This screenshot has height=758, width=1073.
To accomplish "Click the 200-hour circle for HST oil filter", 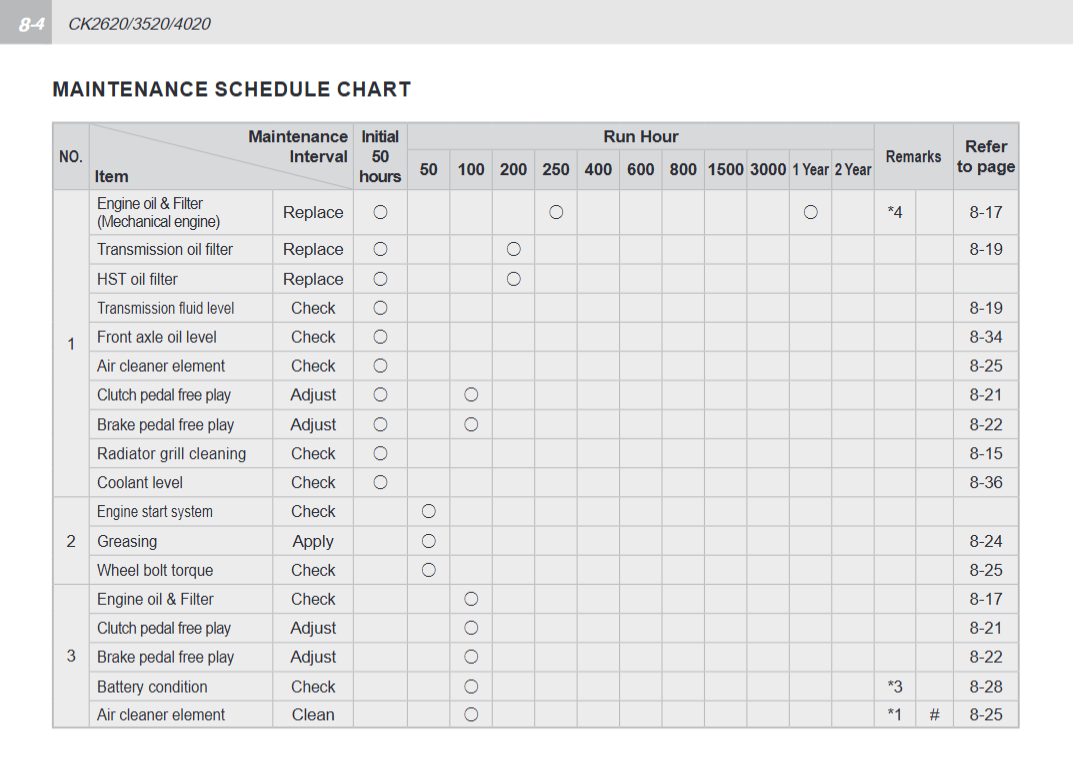I will tap(513, 279).
